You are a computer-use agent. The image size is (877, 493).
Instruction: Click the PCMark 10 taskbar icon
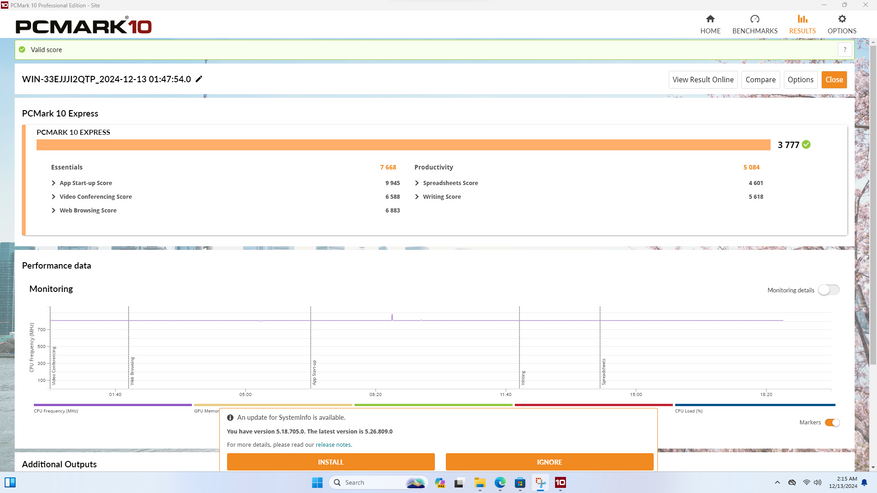560,483
